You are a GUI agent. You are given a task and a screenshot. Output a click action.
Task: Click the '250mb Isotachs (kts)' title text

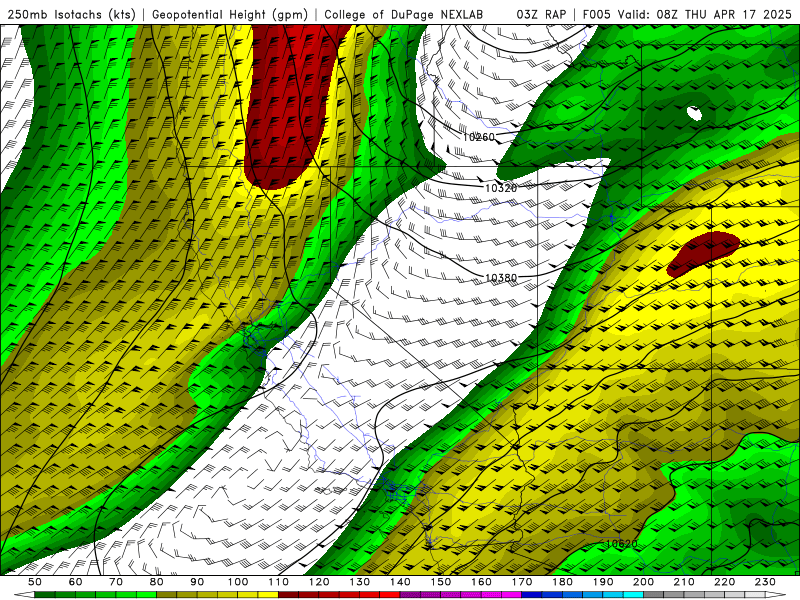(x=72, y=15)
